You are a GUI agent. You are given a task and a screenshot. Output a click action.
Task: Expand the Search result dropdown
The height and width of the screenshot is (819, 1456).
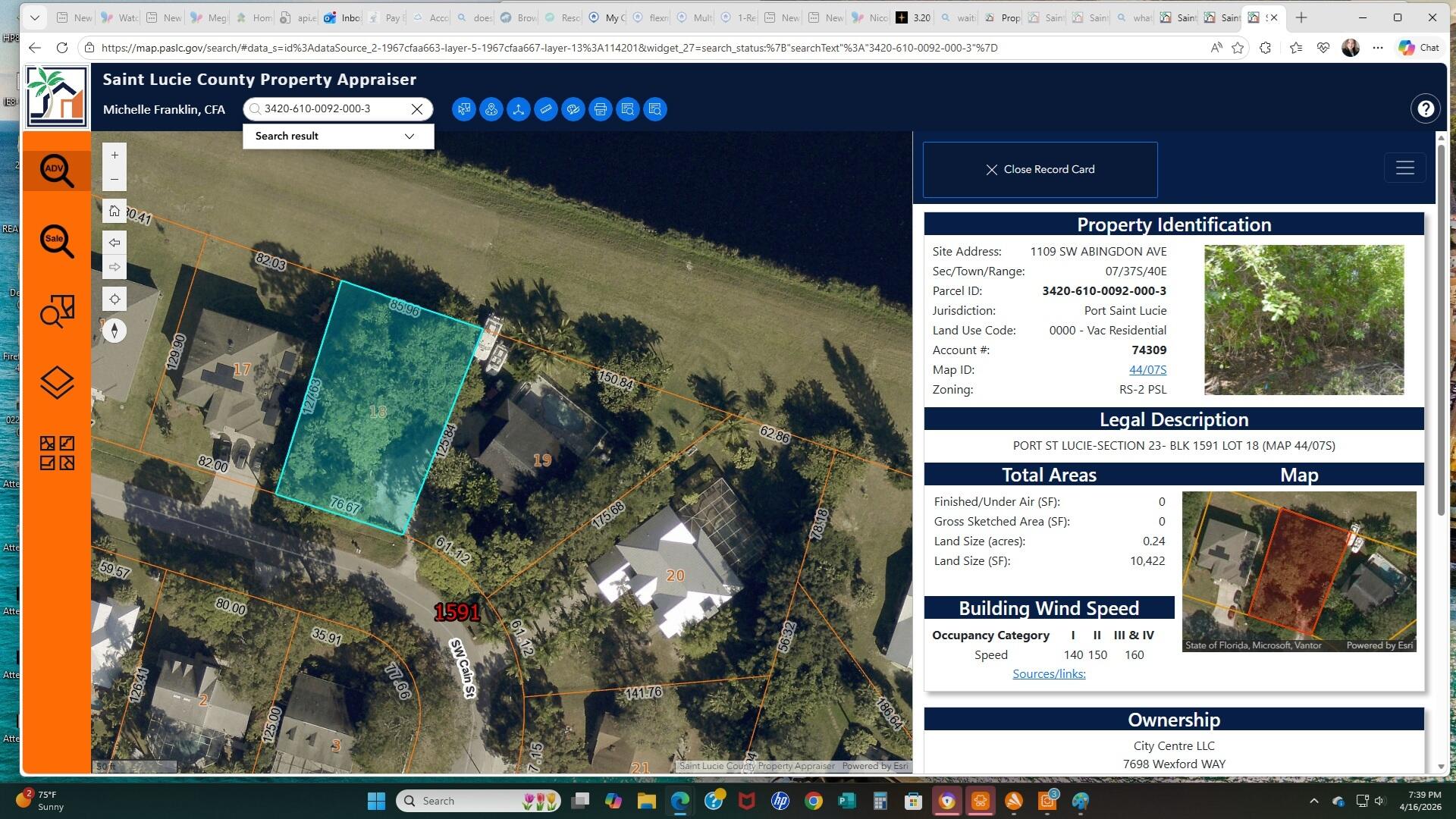[409, 136]
